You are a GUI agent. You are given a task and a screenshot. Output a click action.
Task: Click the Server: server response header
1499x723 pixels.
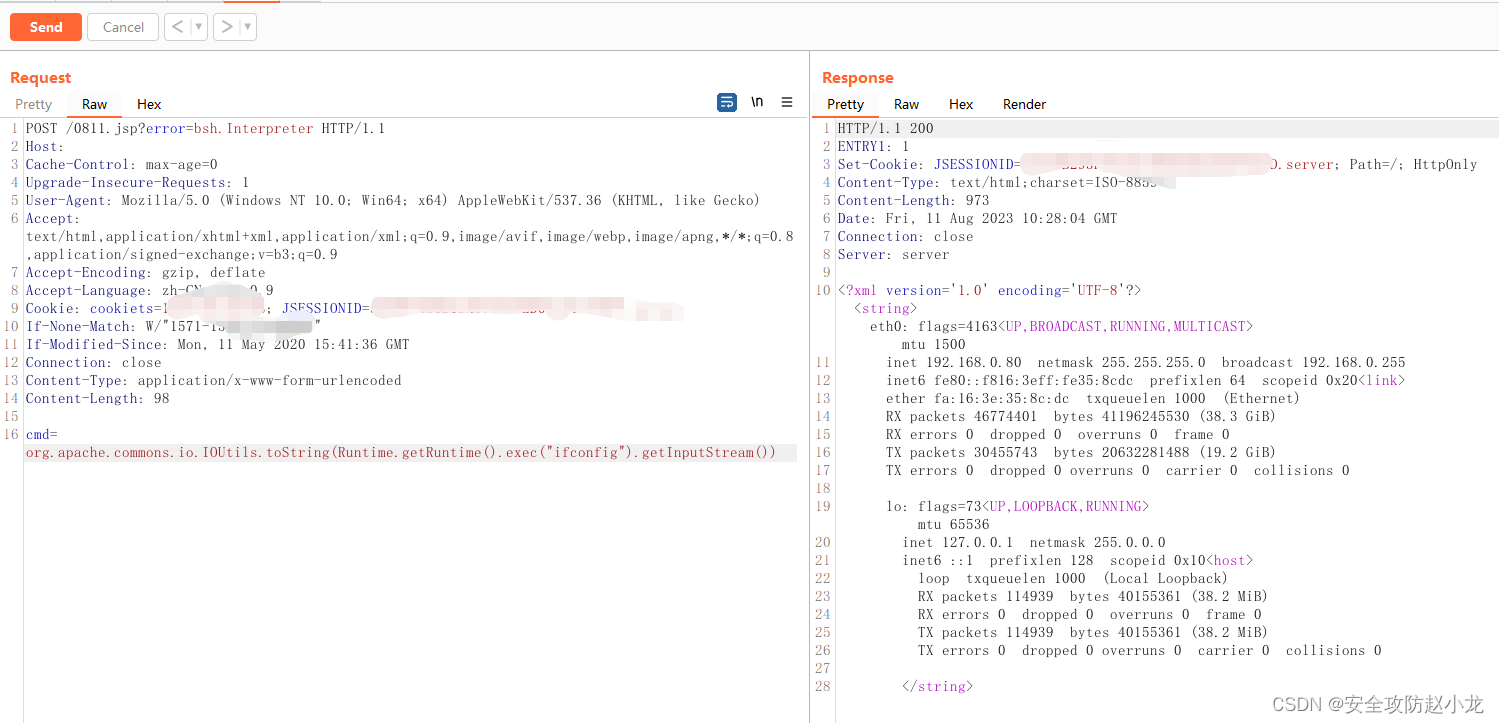click(x=893, y=254)
